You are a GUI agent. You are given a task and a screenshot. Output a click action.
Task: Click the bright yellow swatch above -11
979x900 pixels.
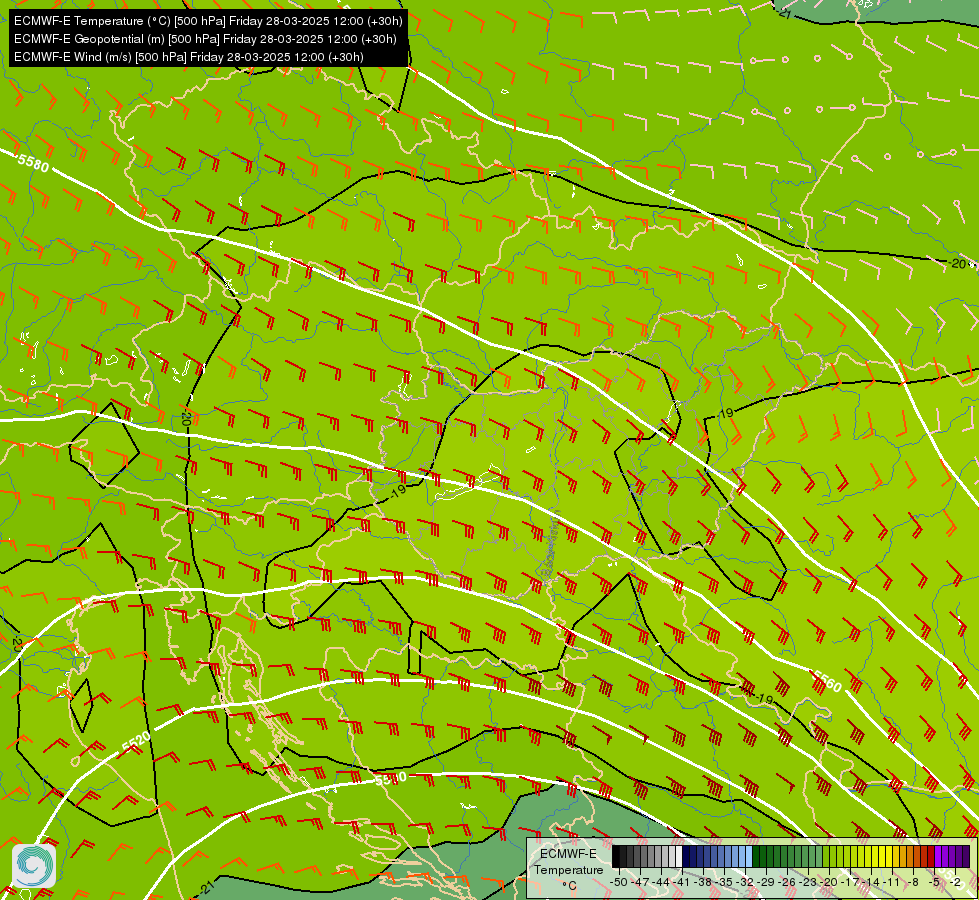(889, 856)
